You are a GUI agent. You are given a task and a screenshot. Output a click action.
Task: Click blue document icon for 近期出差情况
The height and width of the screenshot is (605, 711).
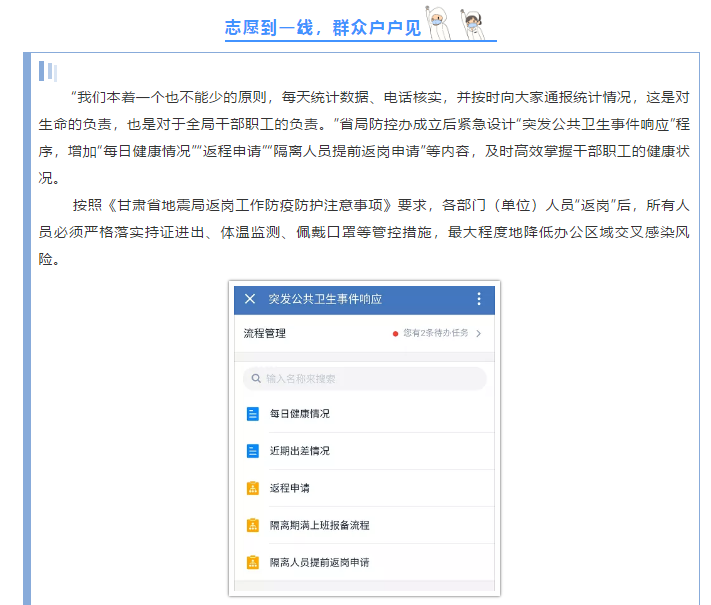pos(253,451)
